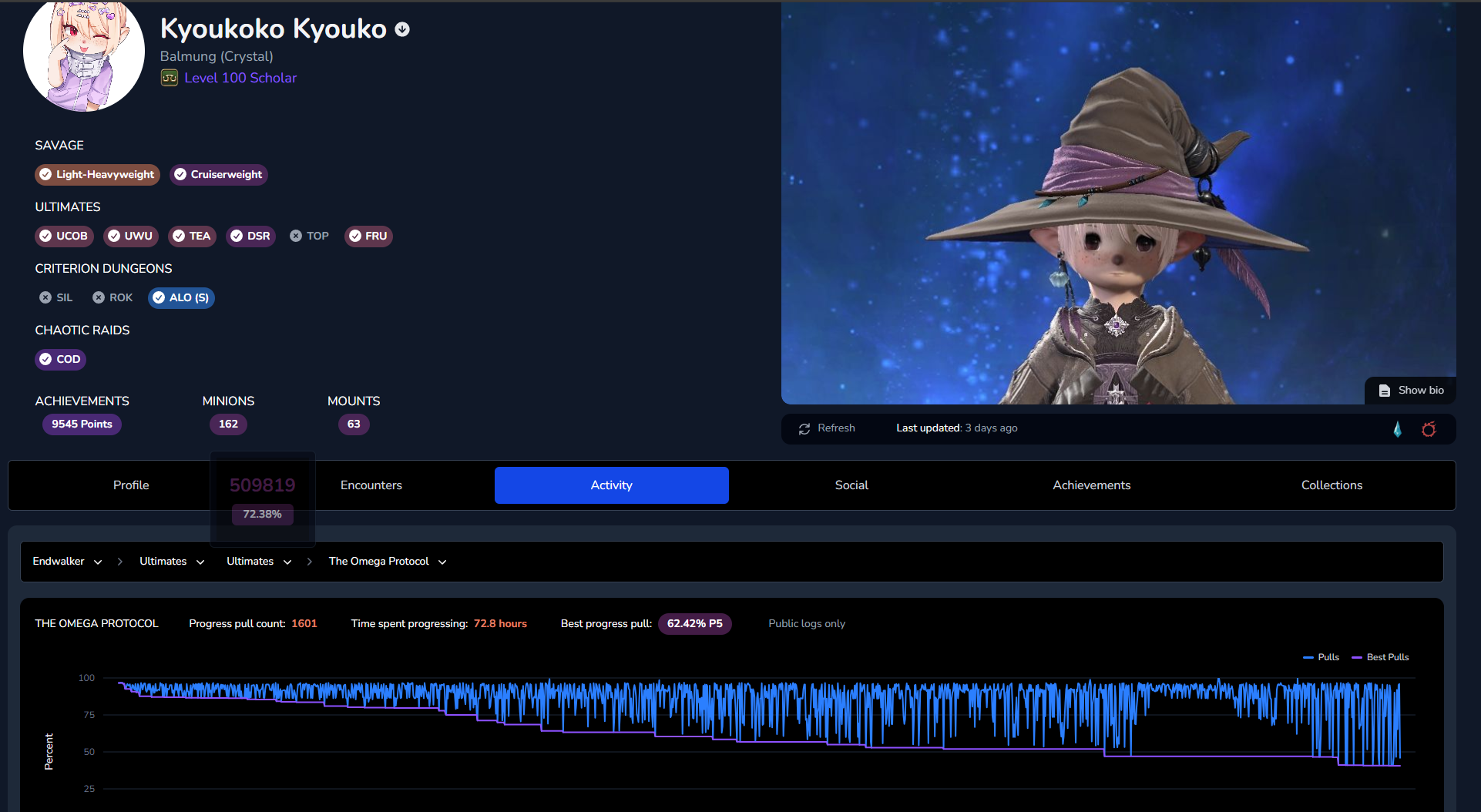
Task: Click the Show bio document icon
Action: pos(1385,391)
